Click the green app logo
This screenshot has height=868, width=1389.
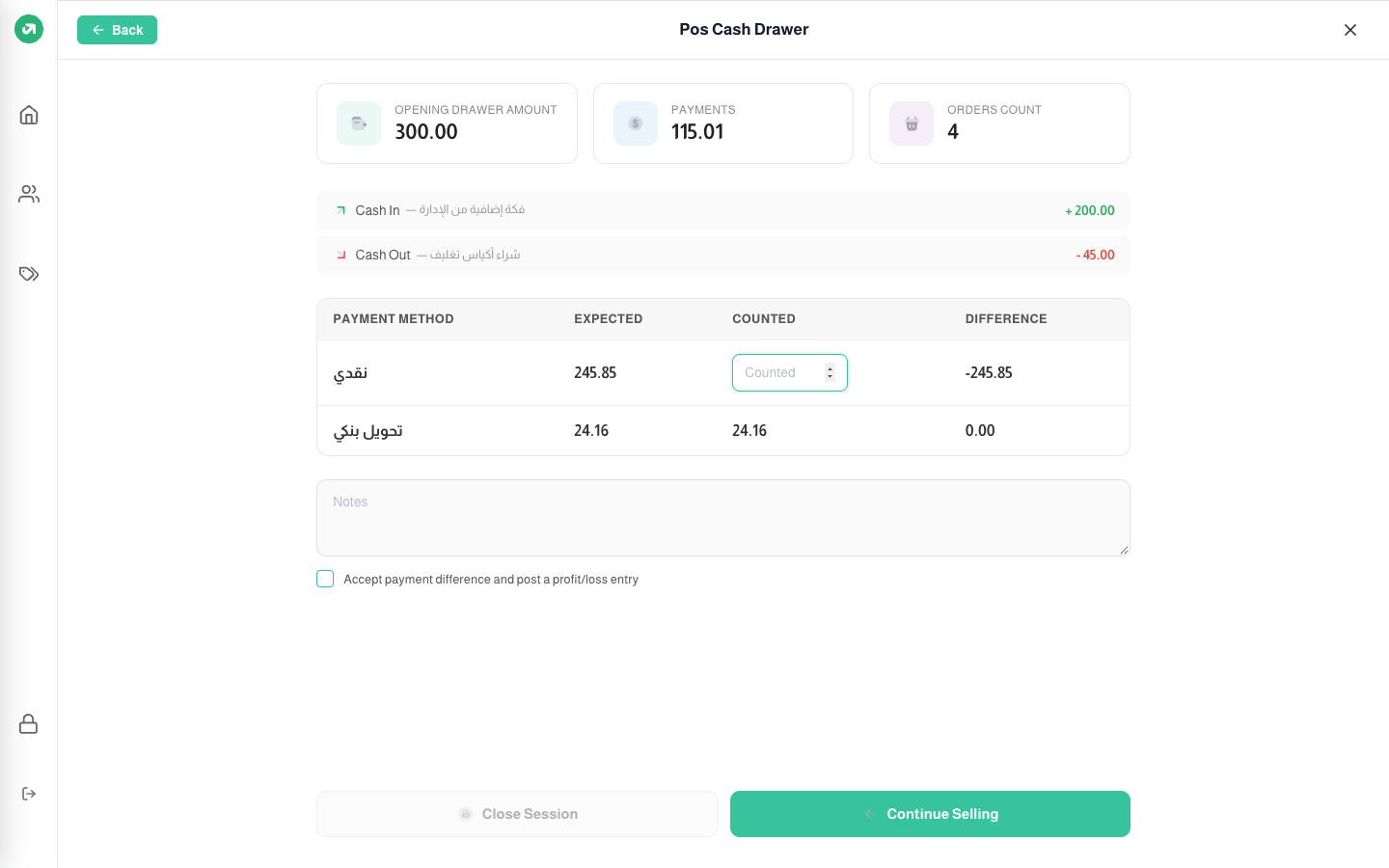(29, 29)
